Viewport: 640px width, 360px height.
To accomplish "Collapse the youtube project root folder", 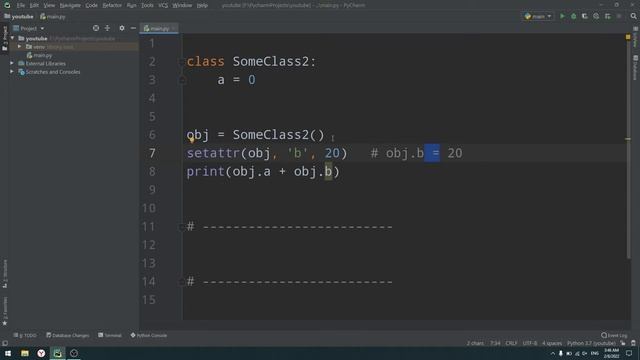I will pyautogui.click(x=13, y=38).
